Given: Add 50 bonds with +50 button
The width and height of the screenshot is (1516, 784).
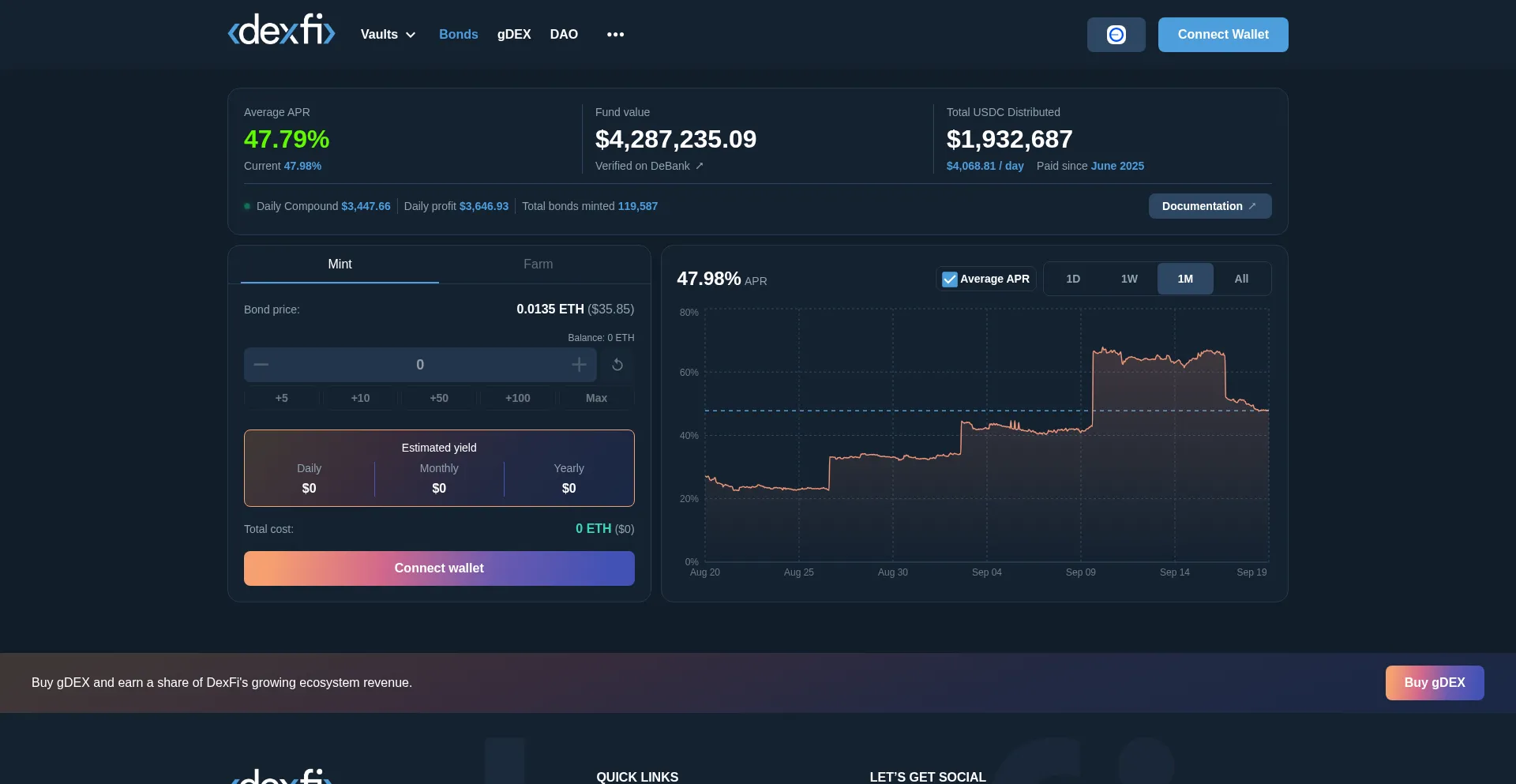Looking at the screenshot, I should click(439, 398).
